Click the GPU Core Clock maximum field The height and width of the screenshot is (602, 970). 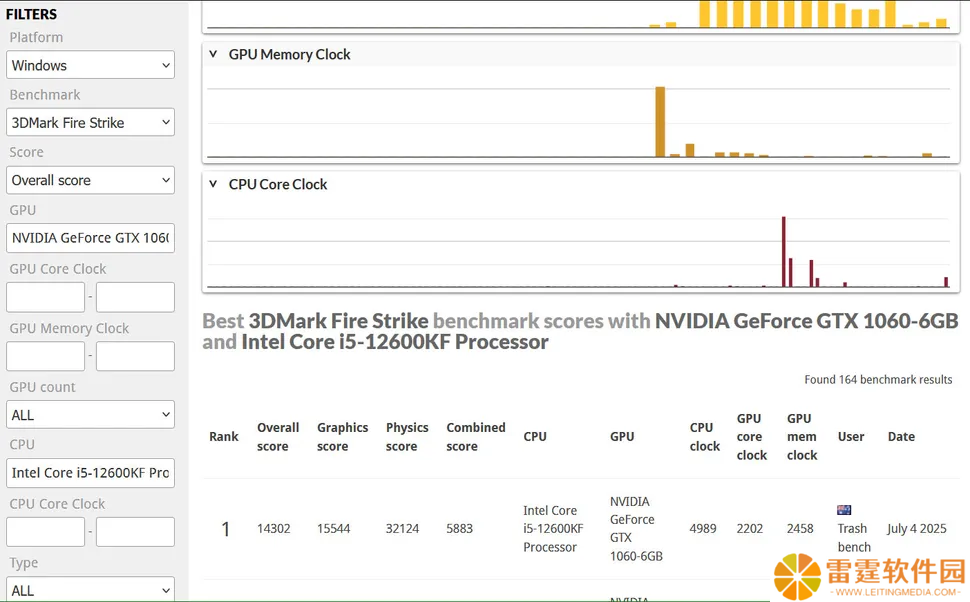(x=135, y=298)
